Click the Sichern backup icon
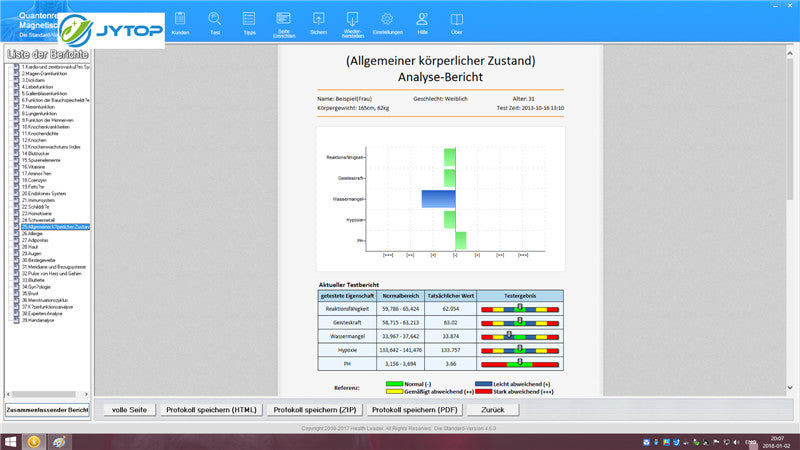 (x=318, y=22)
